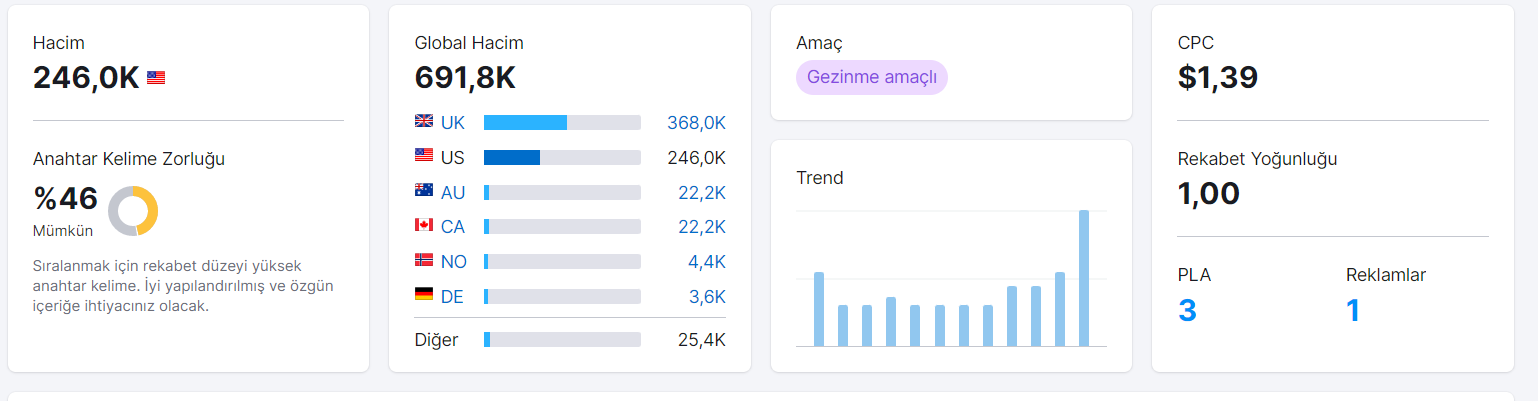
Task: Click the Gezinme amaçlı intent badge
Action: (x=872, y=77)
